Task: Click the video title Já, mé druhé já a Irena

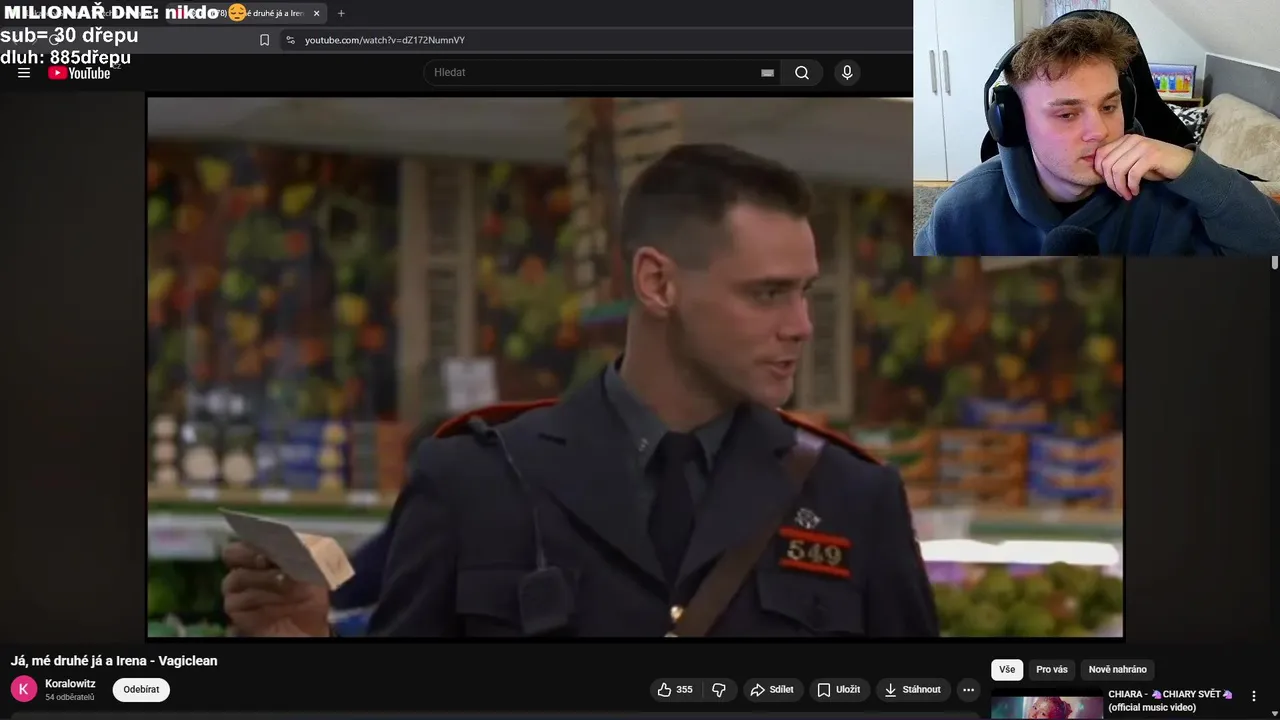Action: pos(114,661)
